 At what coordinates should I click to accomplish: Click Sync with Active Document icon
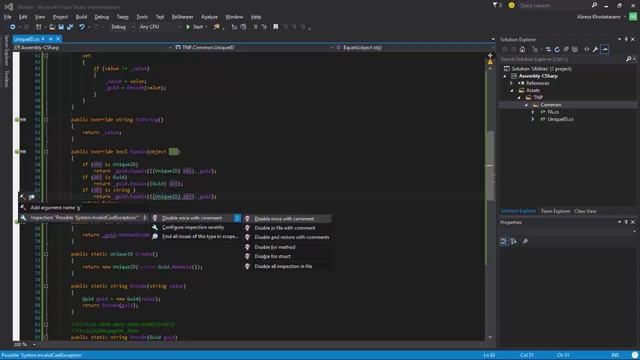pos(548,49)
